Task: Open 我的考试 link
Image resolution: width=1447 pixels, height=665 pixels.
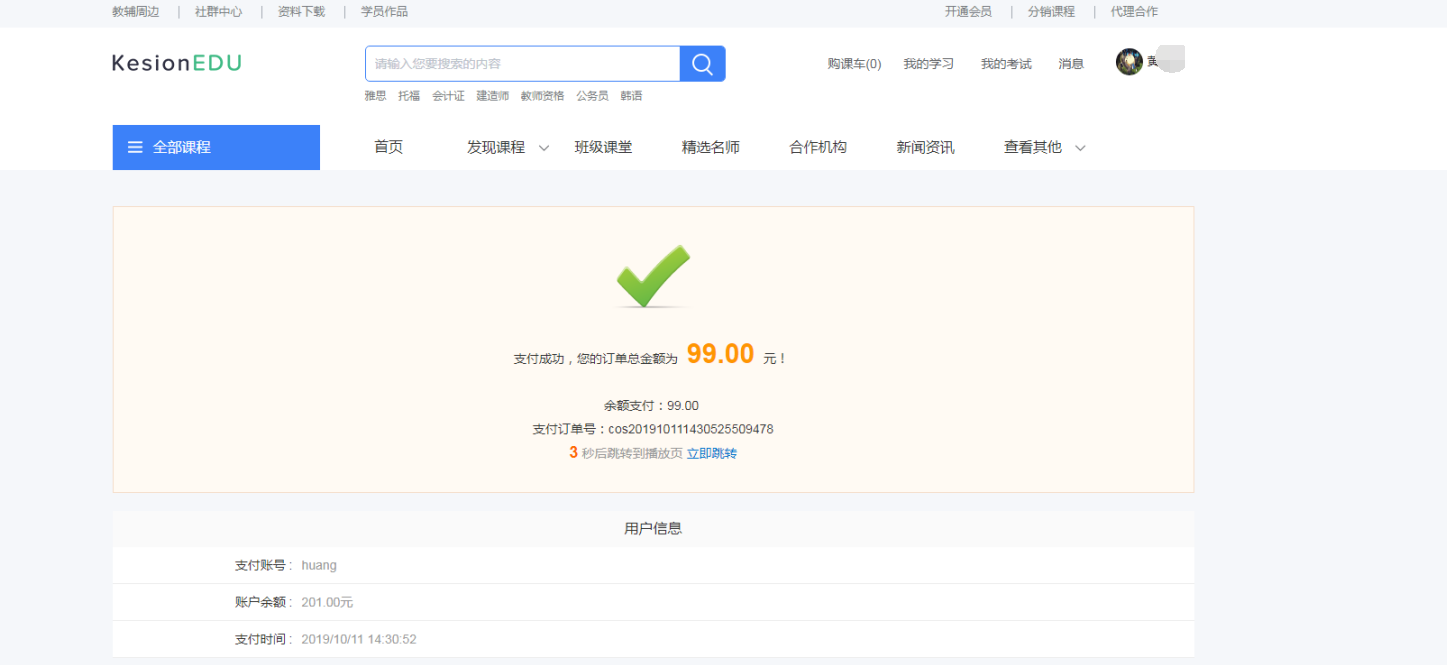Action: click(x=1005, y=64)
